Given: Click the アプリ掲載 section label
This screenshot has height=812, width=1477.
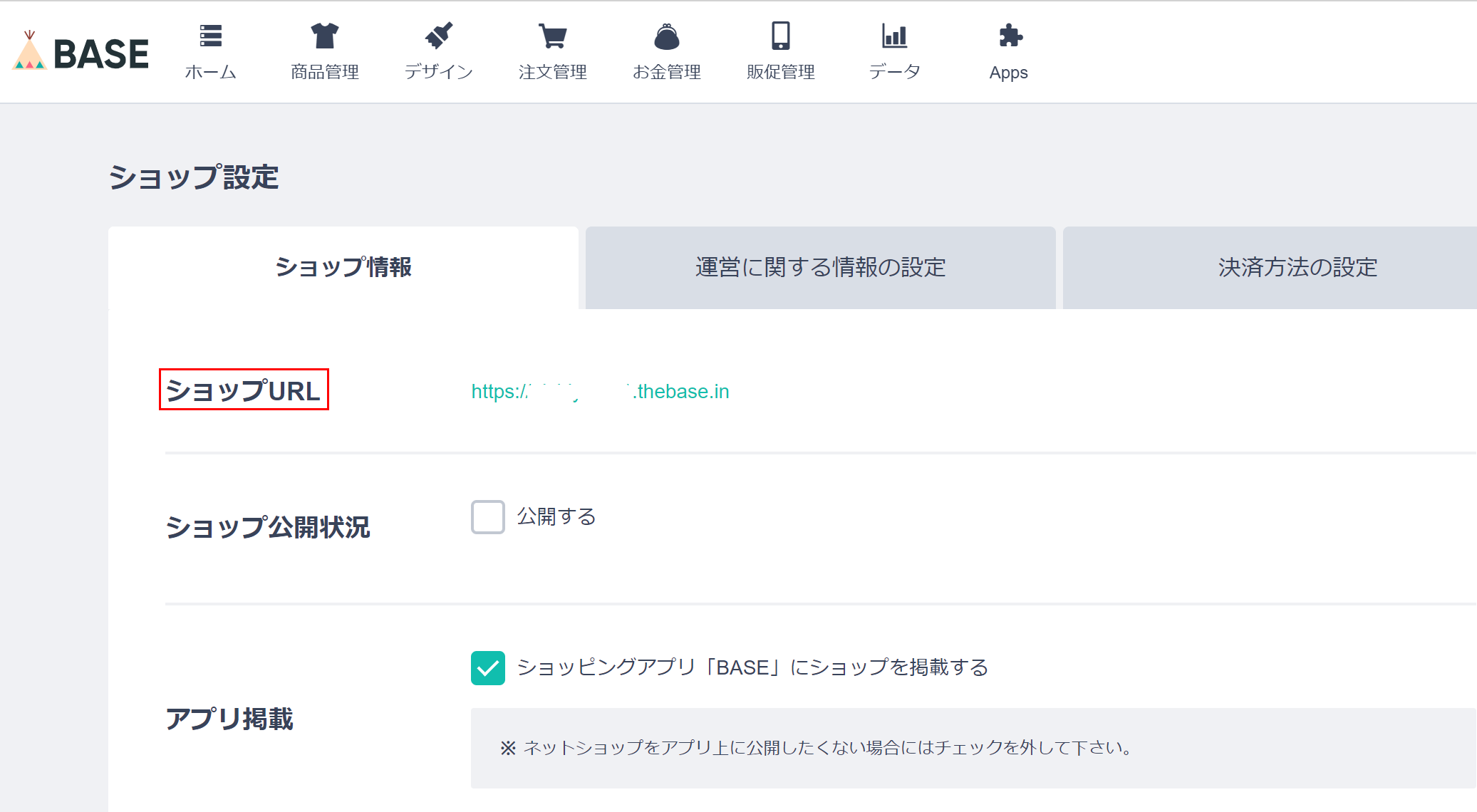Looking at the screenshot, I should click(229, 719).
